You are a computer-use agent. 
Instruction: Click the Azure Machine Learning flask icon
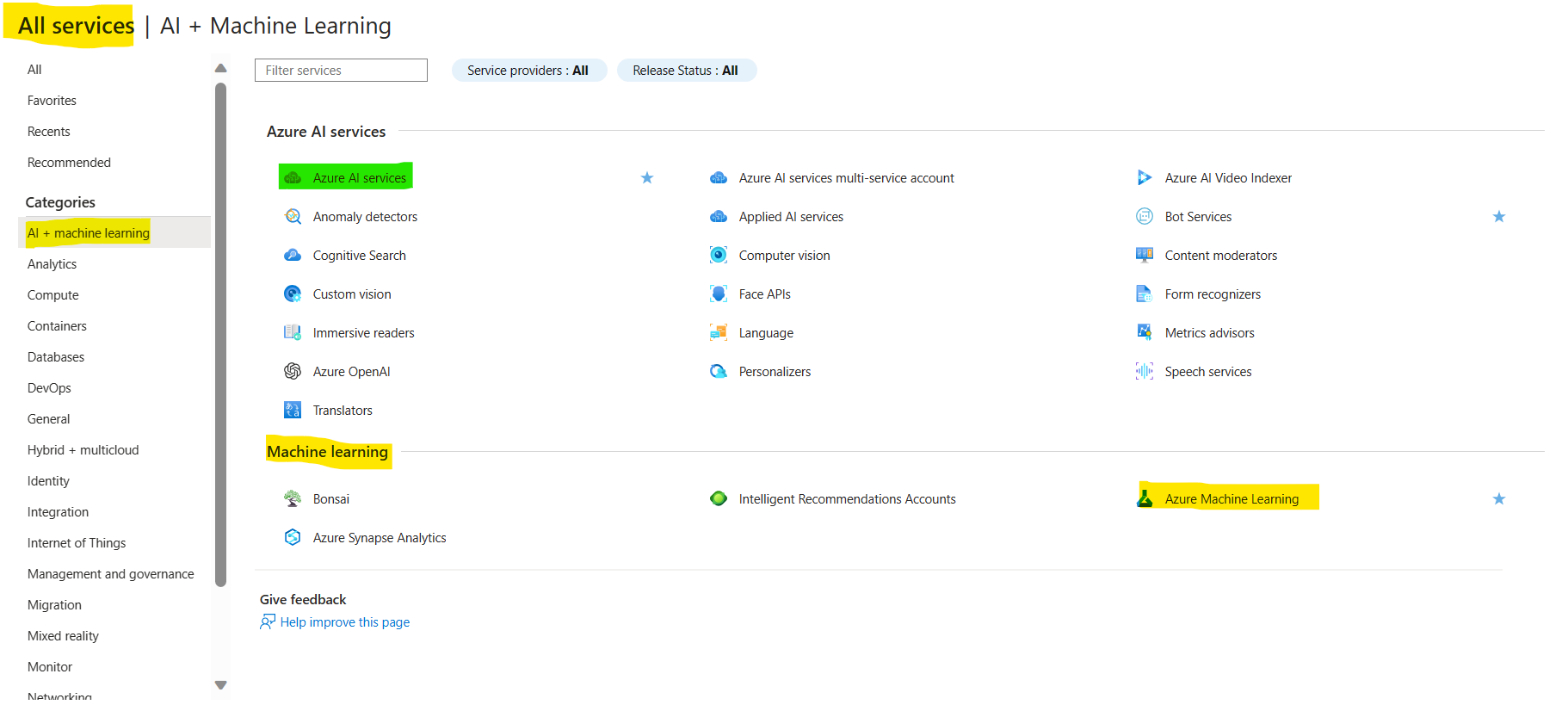[x=1145, y=499]
